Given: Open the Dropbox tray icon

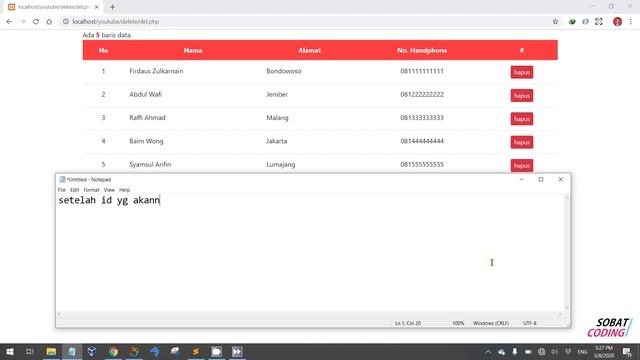Looking at the screenshot, I should 568,352.
